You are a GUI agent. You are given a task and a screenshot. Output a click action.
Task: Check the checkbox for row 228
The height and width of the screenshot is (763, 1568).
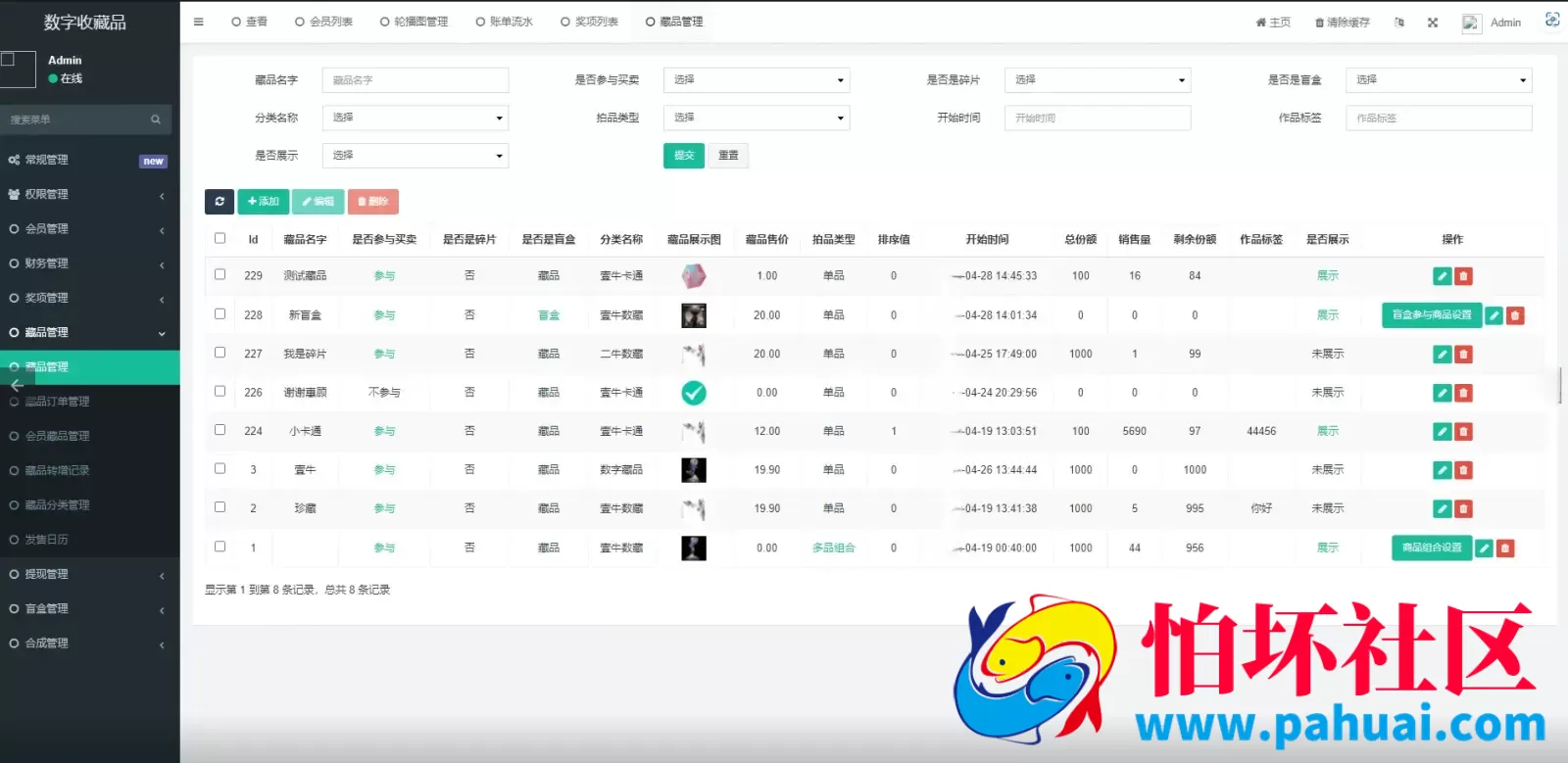point(220,313)
